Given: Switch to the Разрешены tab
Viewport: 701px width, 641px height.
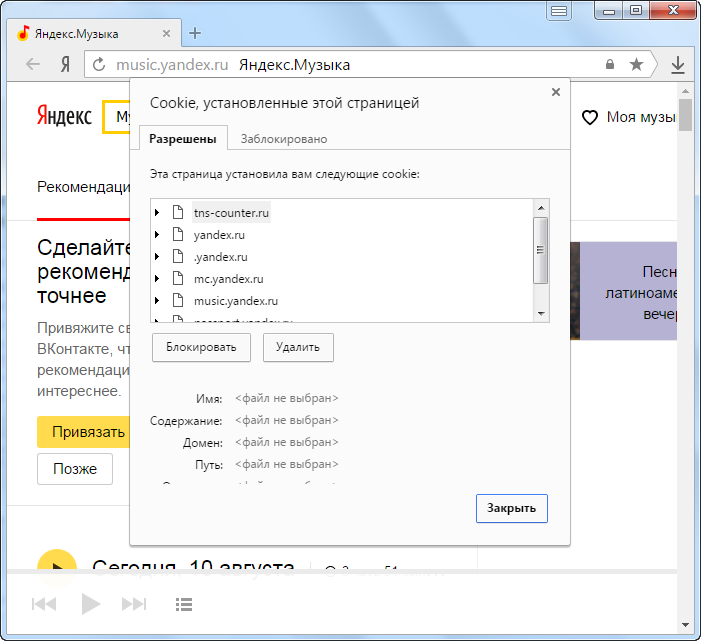Looking at the screenshot, I should tap(183, 139).
